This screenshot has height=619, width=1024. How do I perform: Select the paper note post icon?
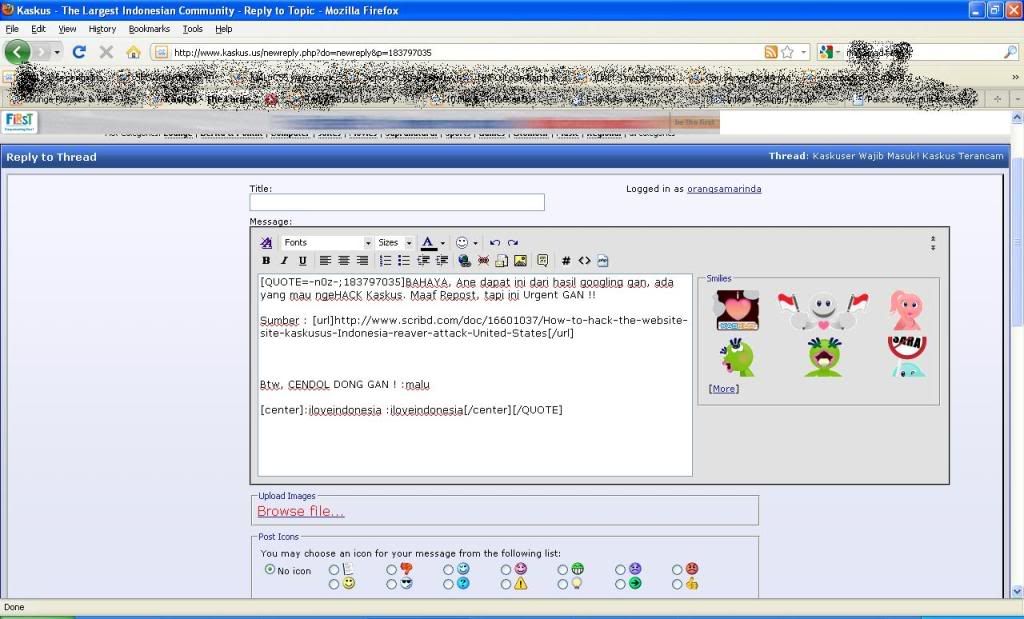point(334,569)
